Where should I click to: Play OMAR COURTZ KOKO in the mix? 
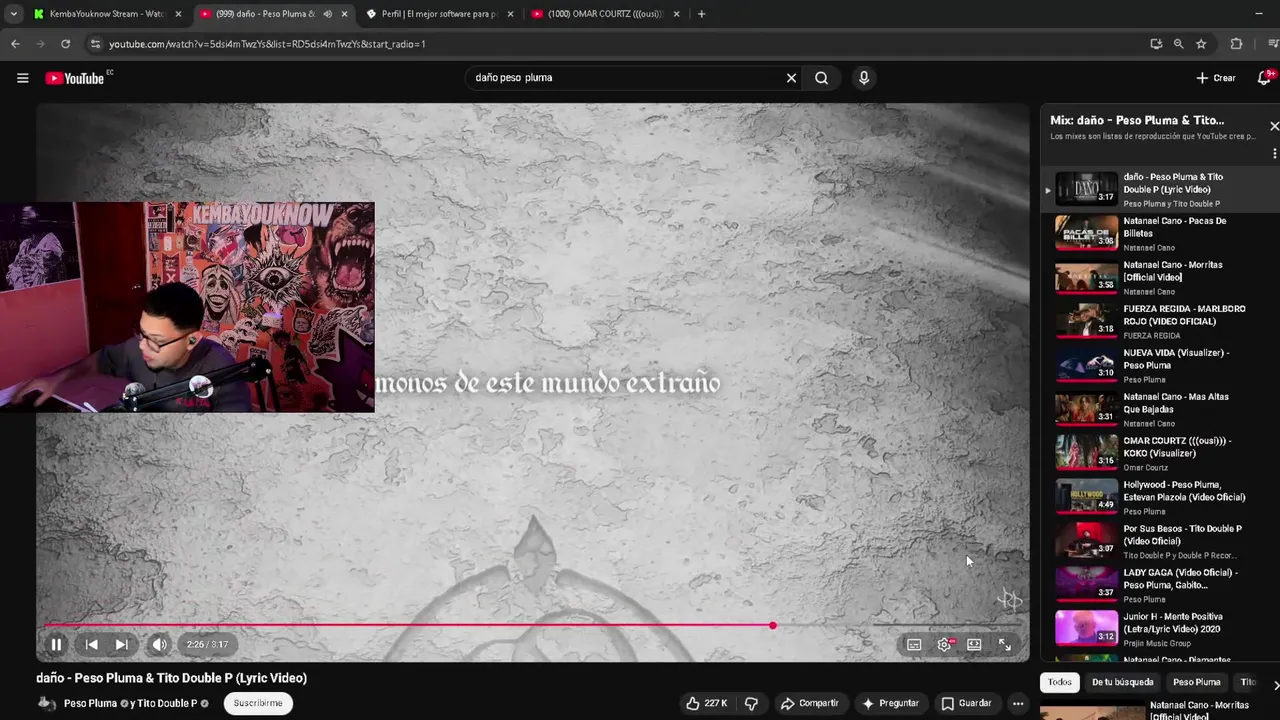(1160, 454)
